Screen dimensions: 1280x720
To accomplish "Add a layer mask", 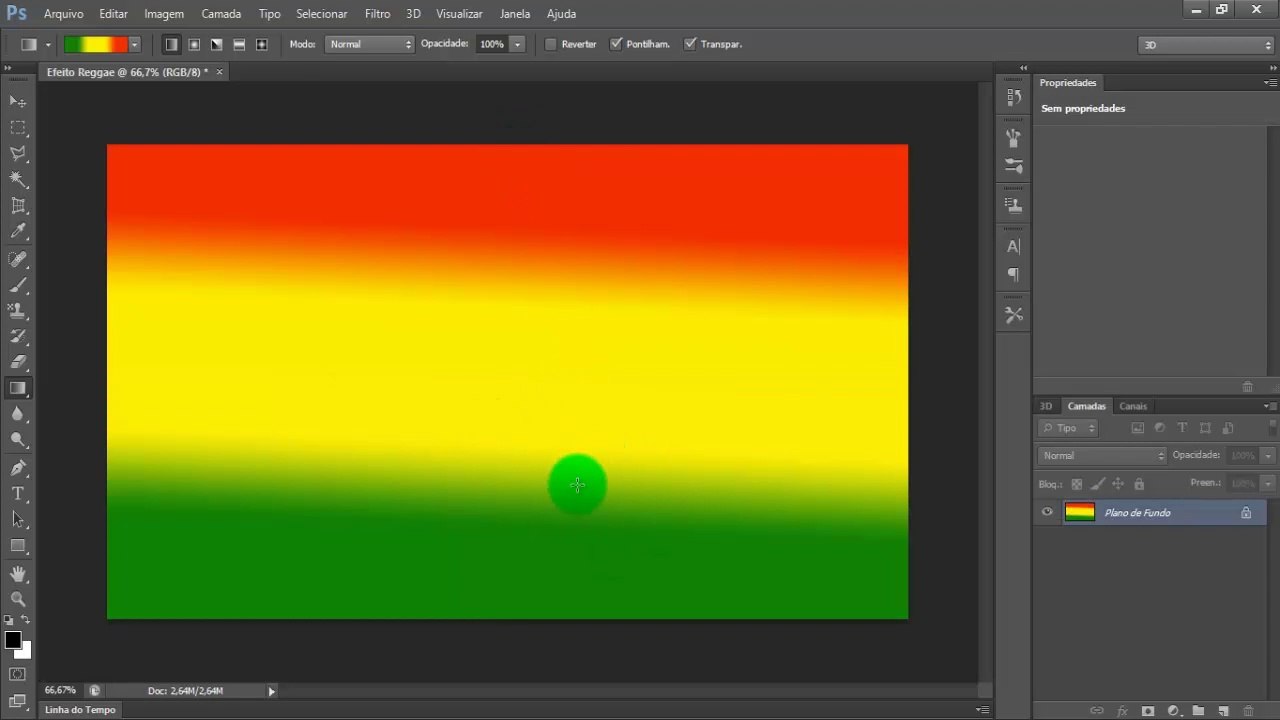I will 1148,711.
